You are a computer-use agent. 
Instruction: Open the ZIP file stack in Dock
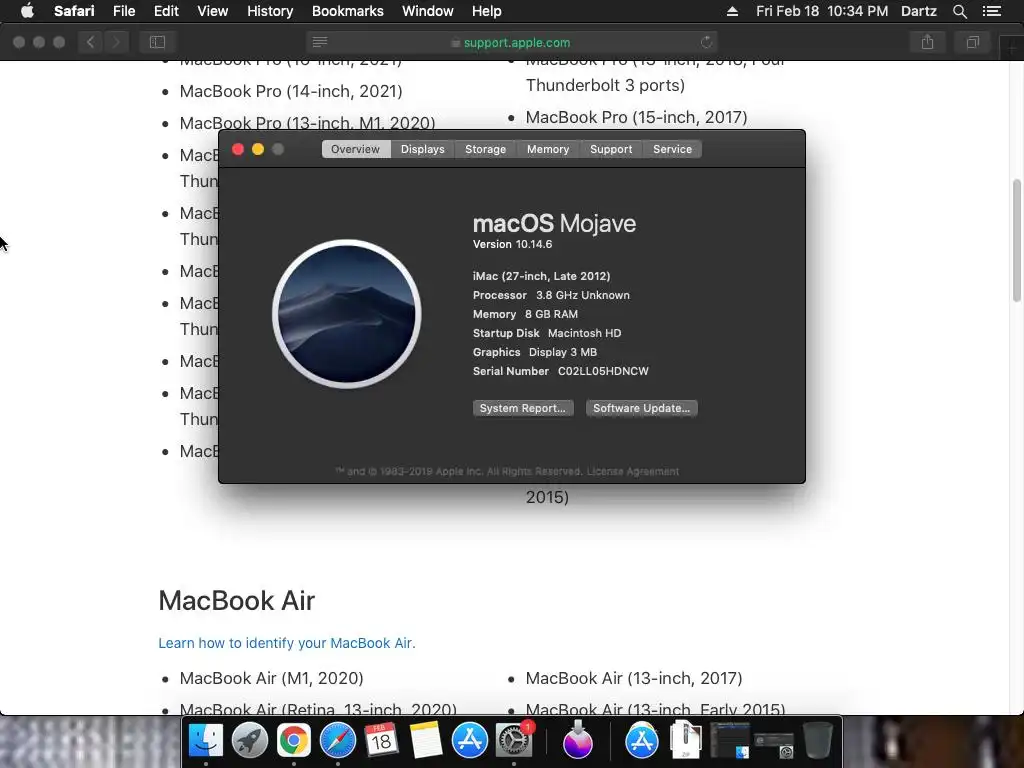(686, 740)
